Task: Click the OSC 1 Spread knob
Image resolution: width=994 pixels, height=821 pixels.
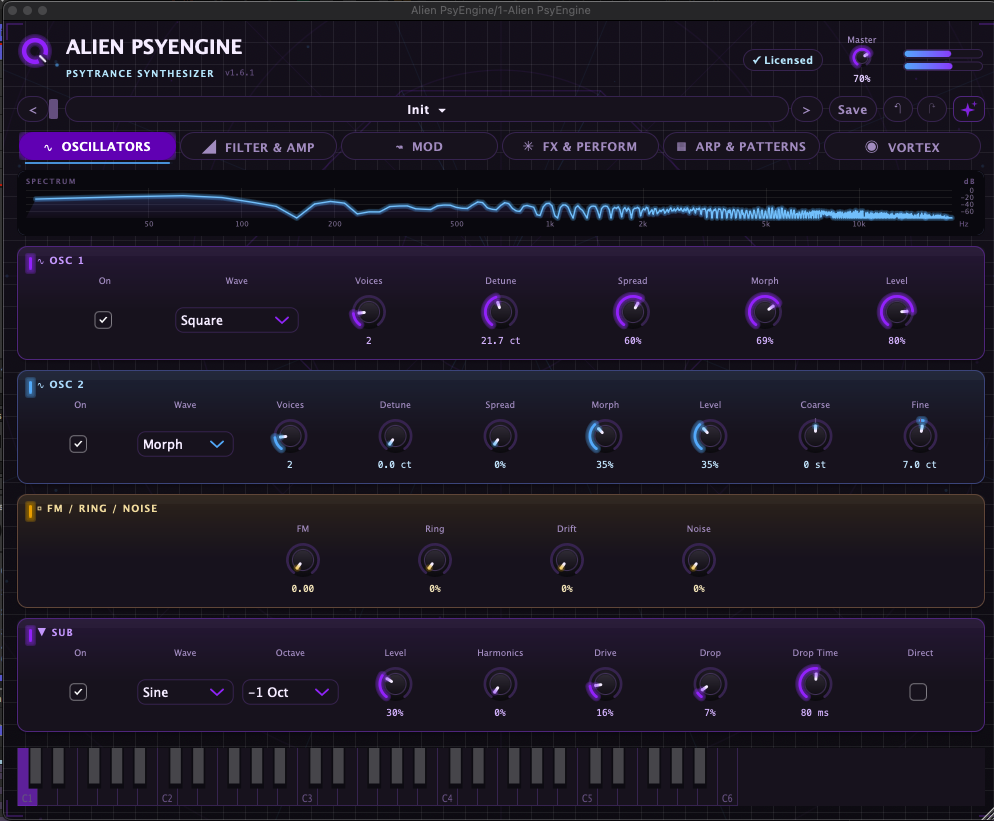Action: 632,312
